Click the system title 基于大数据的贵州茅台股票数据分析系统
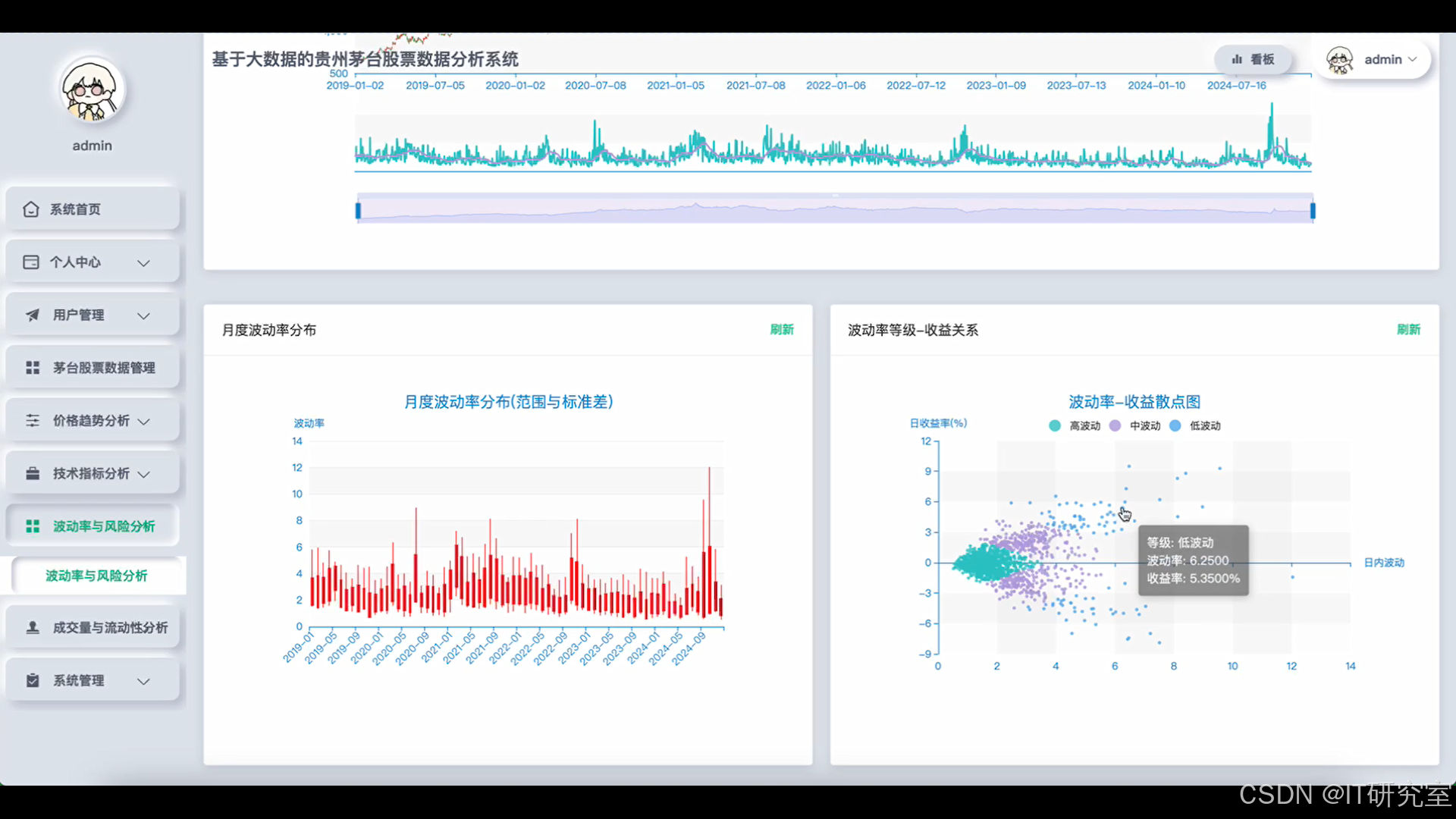 365,59
